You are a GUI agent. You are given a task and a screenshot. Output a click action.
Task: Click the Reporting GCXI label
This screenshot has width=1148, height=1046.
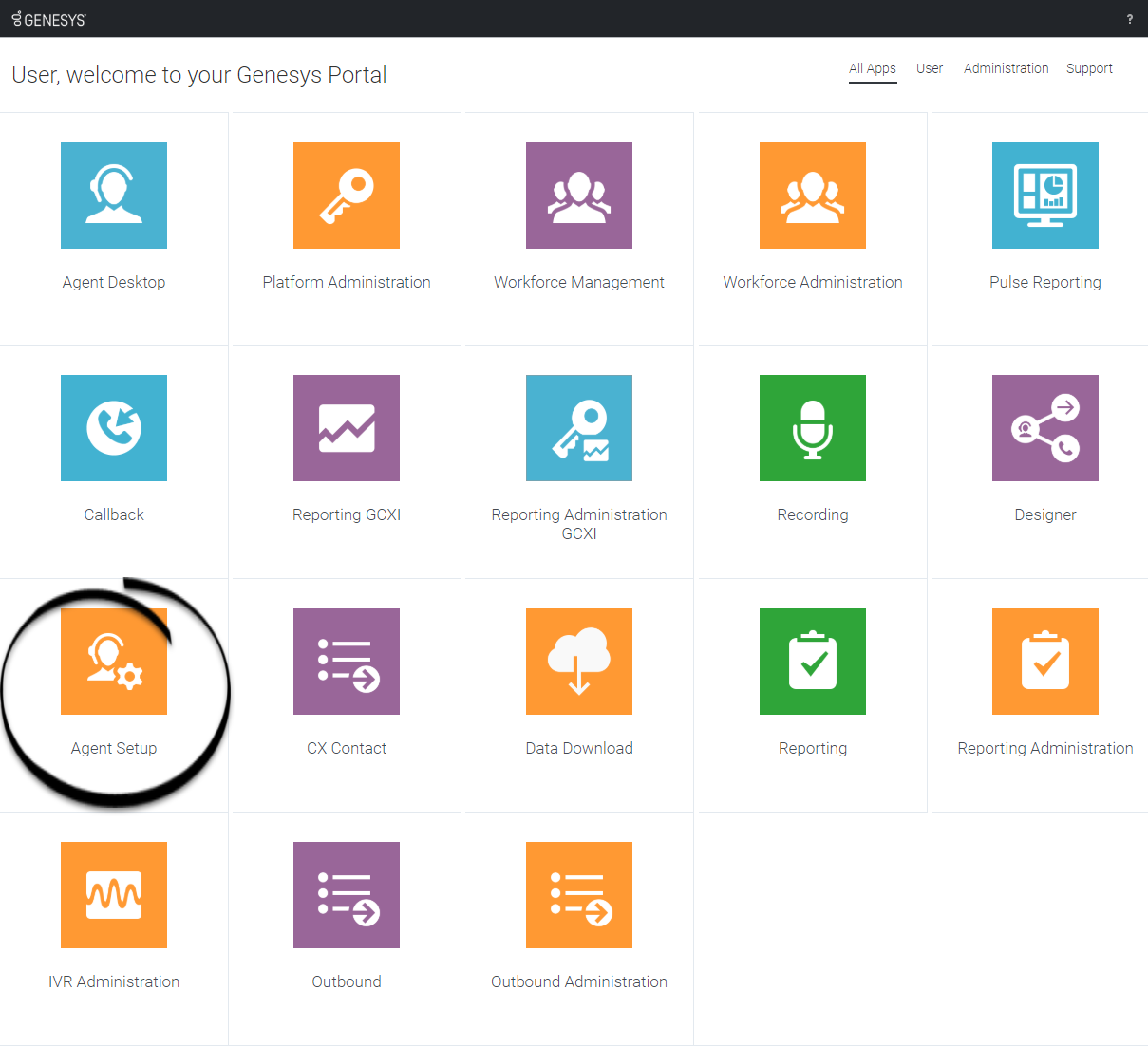[347, 514]
